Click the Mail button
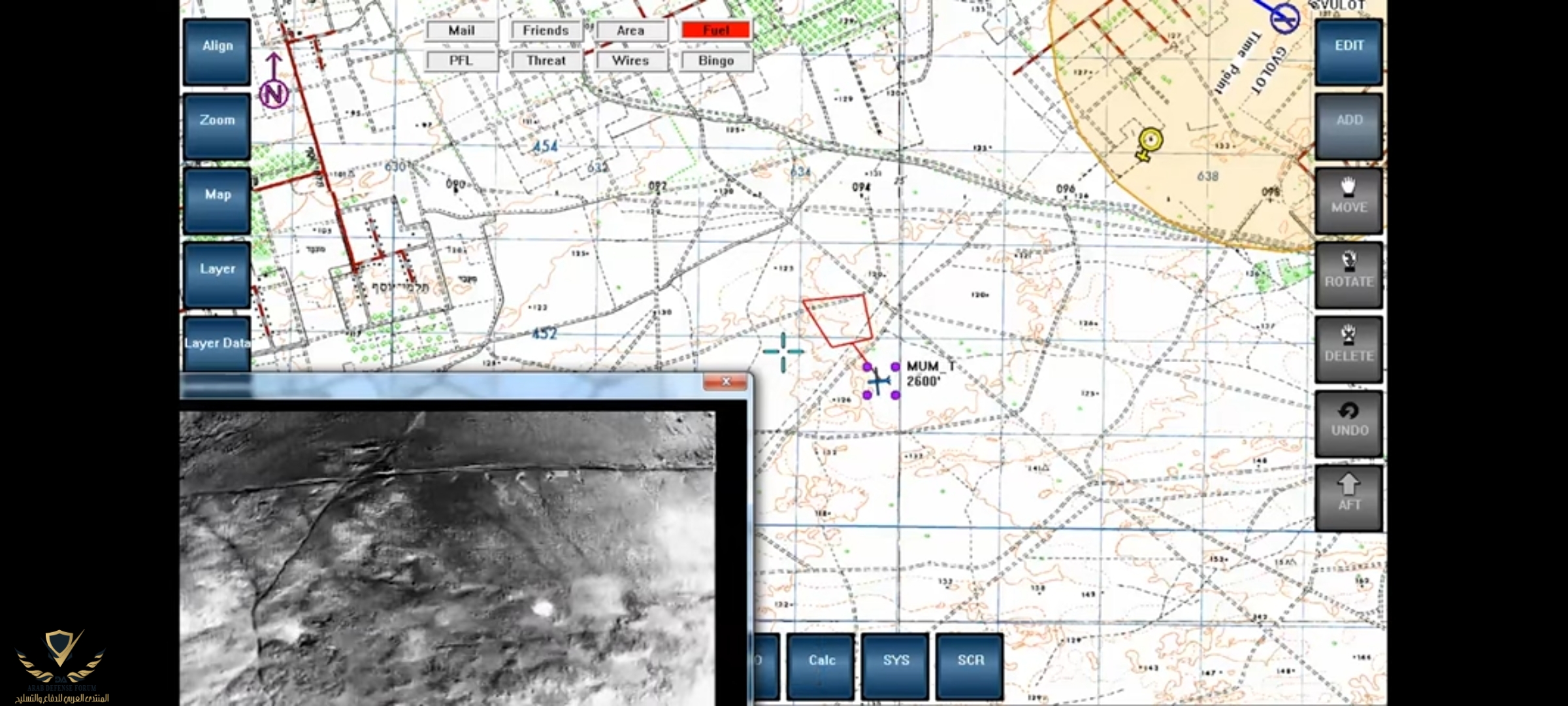Viewport: 1568px width, 706px height. click(x=461, y=30)
